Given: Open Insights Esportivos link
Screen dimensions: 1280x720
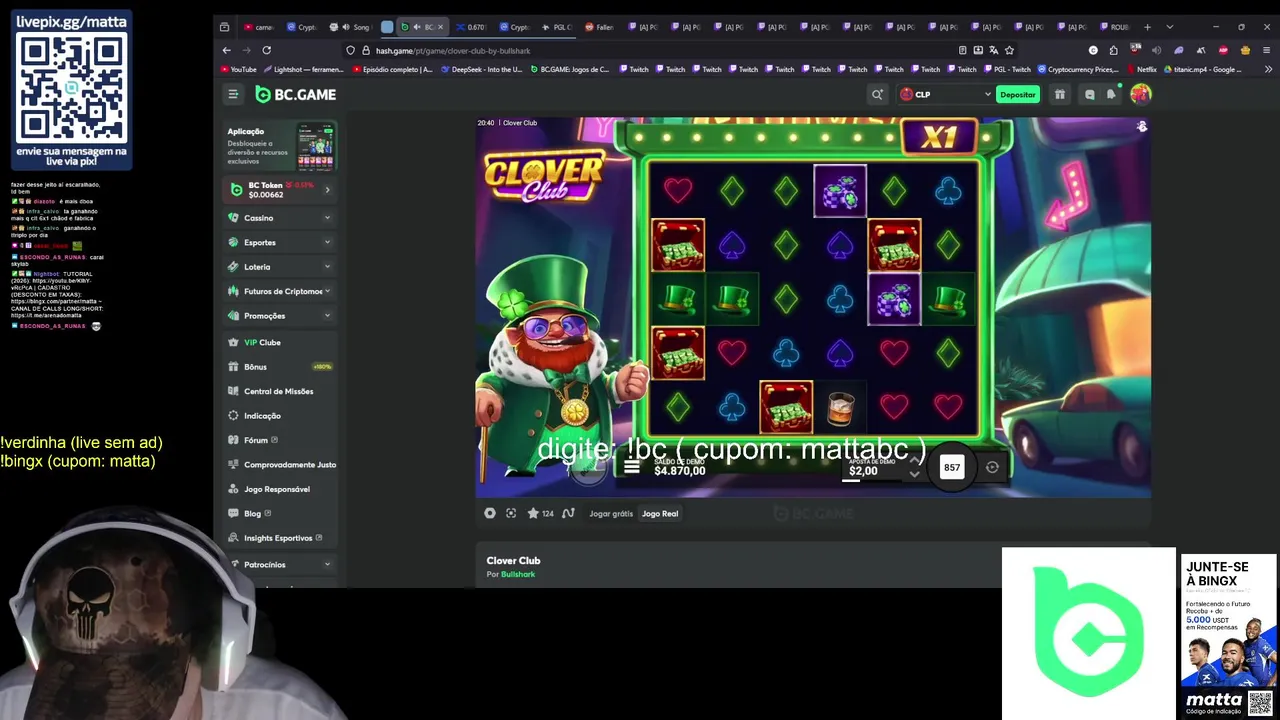Looking at the screenshot, I should tap(281, 538).
